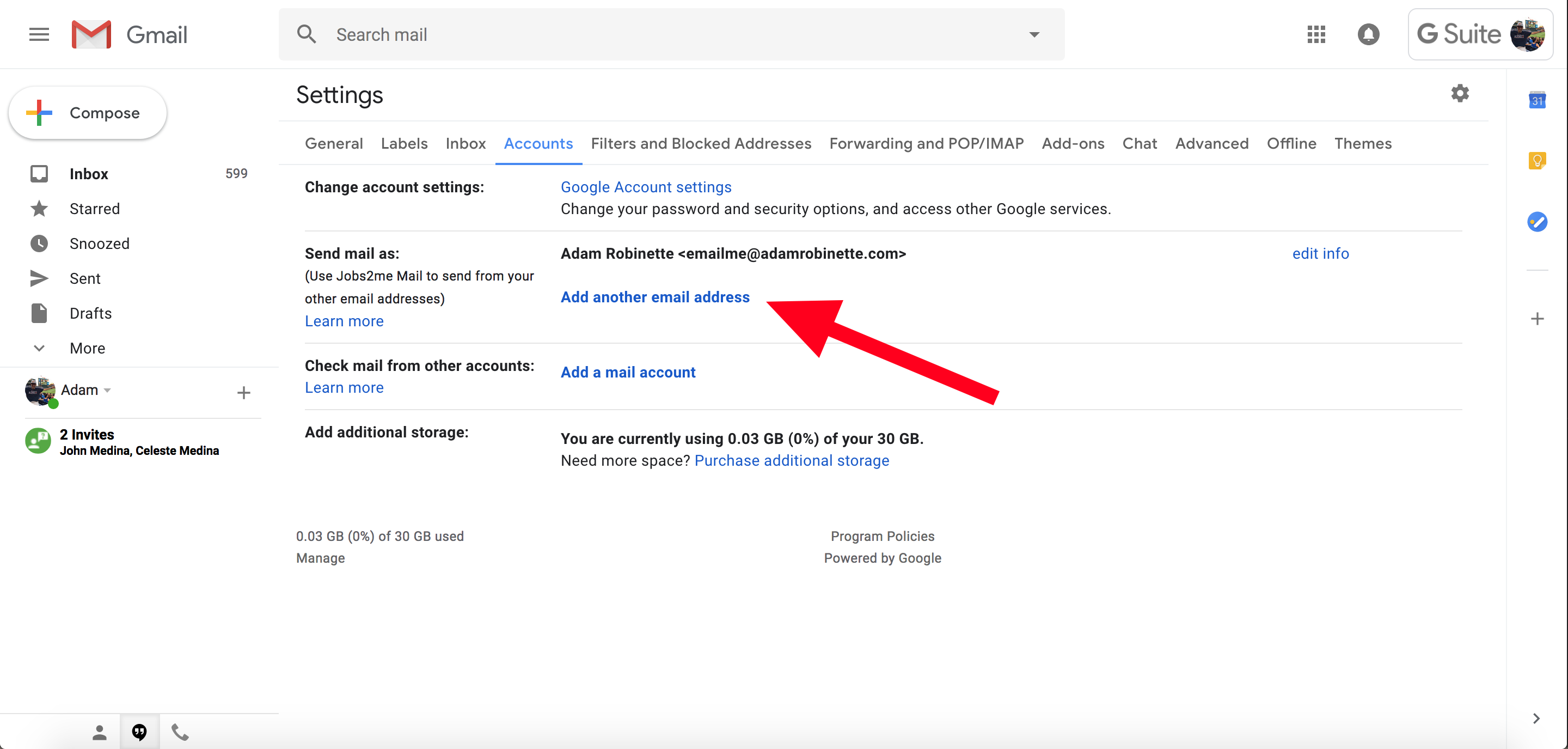
Task: Switch to Hangouts conversations icon
Action: click(139, 732)
